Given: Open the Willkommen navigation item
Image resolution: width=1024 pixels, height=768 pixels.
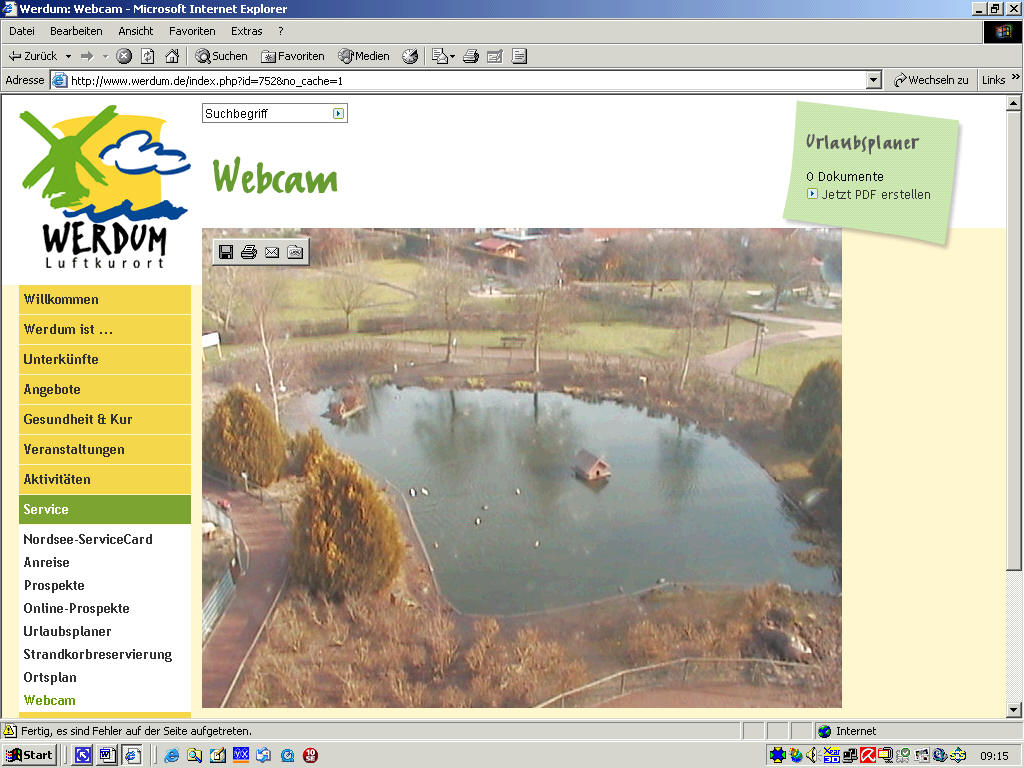Looking at the screenshot, I should tap(105, 300).
